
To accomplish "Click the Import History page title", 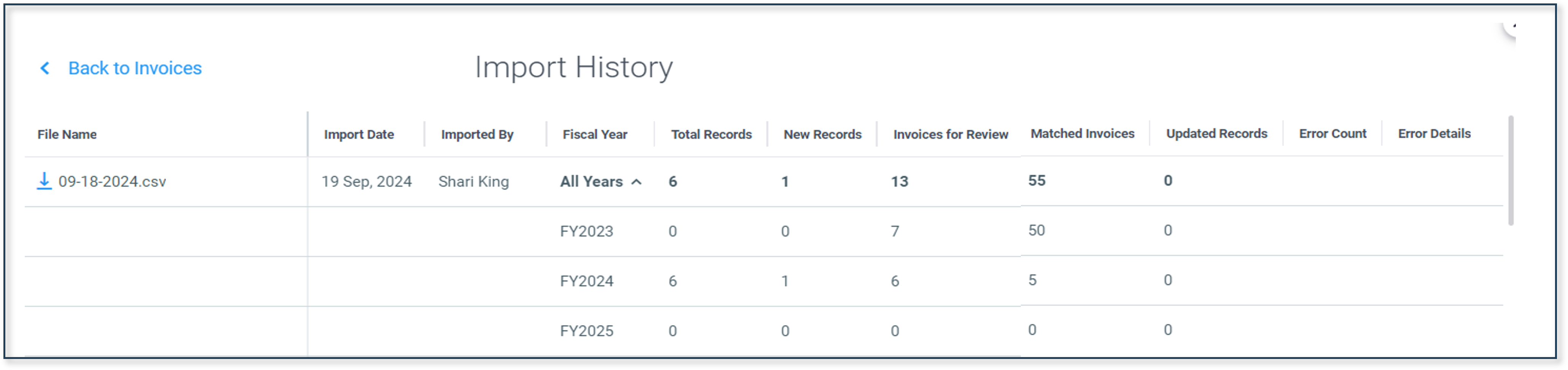I will point(573,67).
